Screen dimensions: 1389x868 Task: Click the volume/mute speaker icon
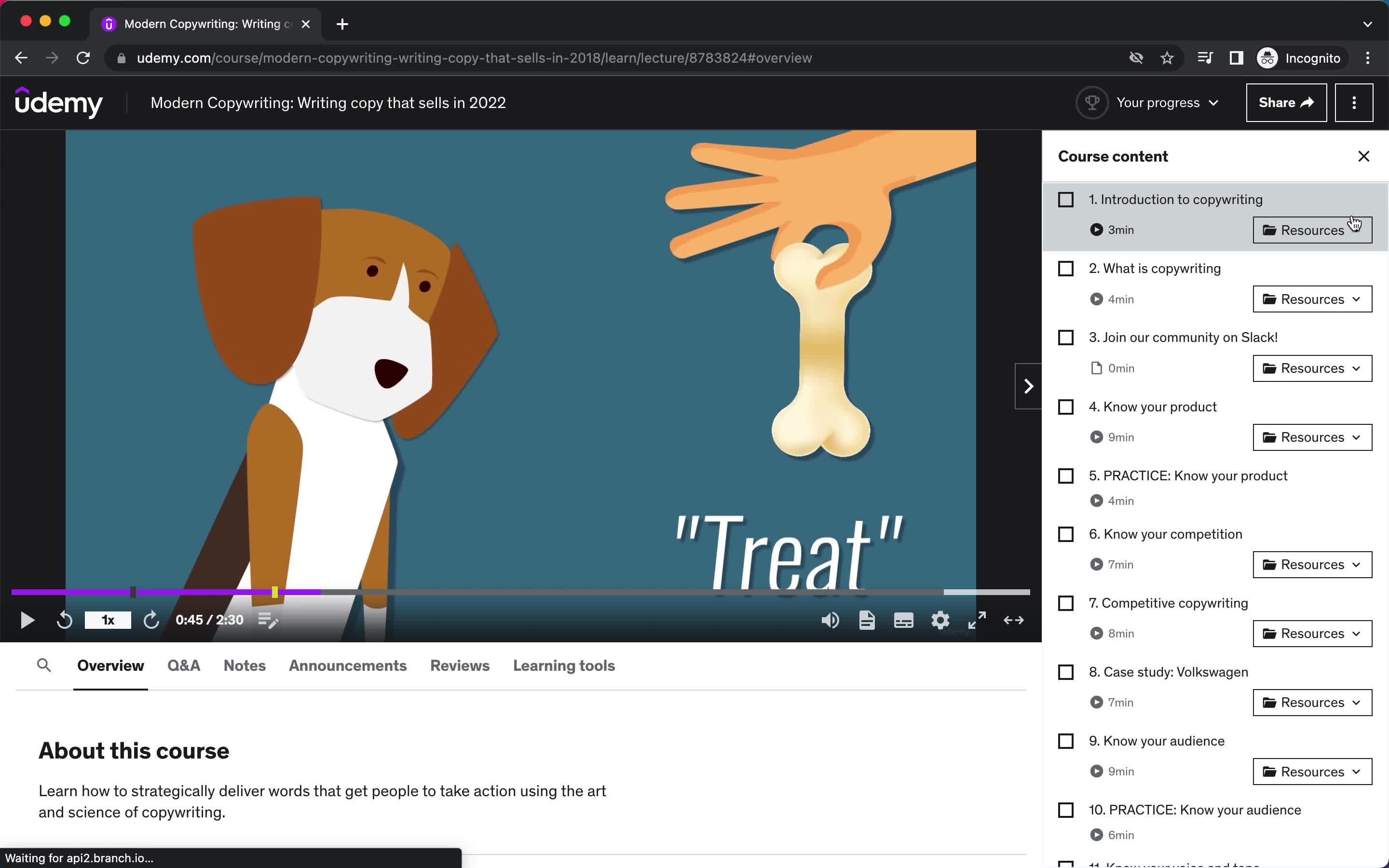click(x=830, y=620)
